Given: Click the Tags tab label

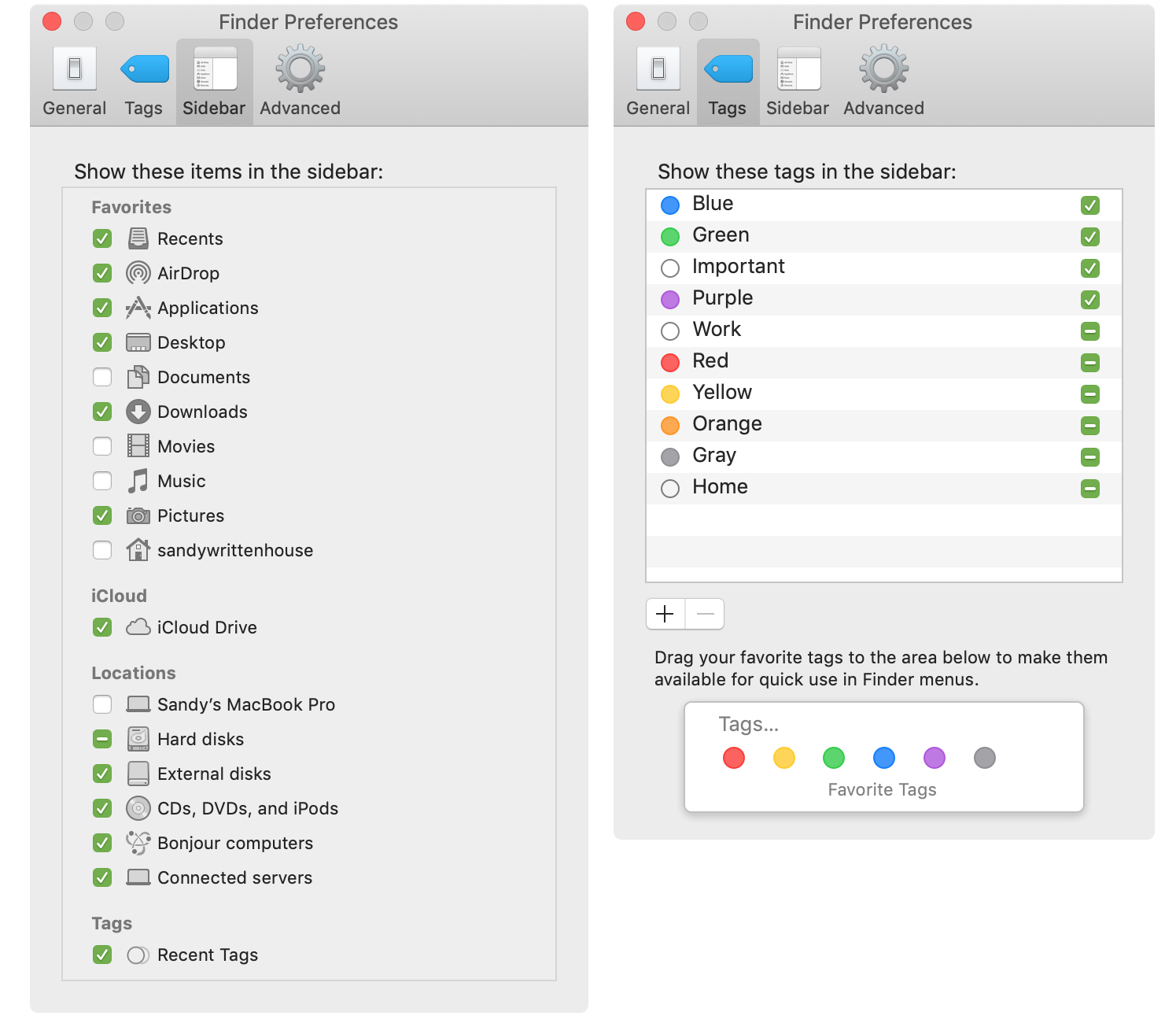Looking at the screenshot, I should (727, 108).
